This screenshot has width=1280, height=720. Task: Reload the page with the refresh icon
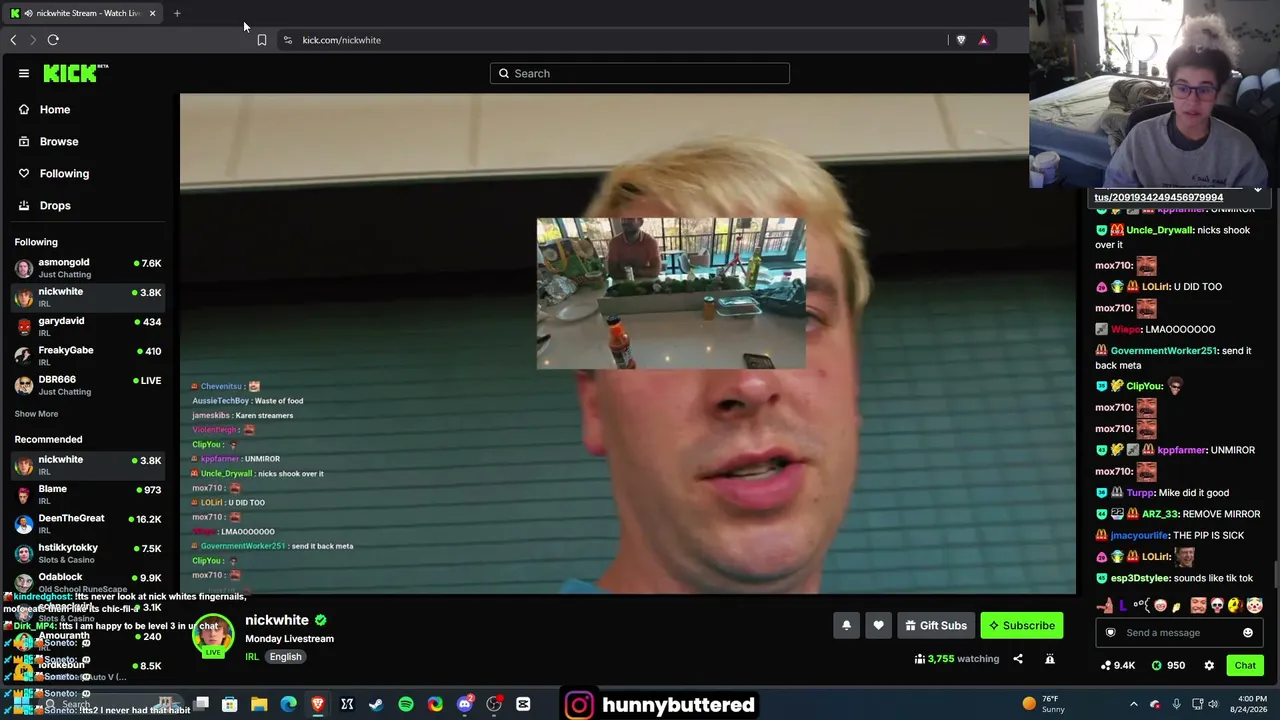tap(53, 40)
